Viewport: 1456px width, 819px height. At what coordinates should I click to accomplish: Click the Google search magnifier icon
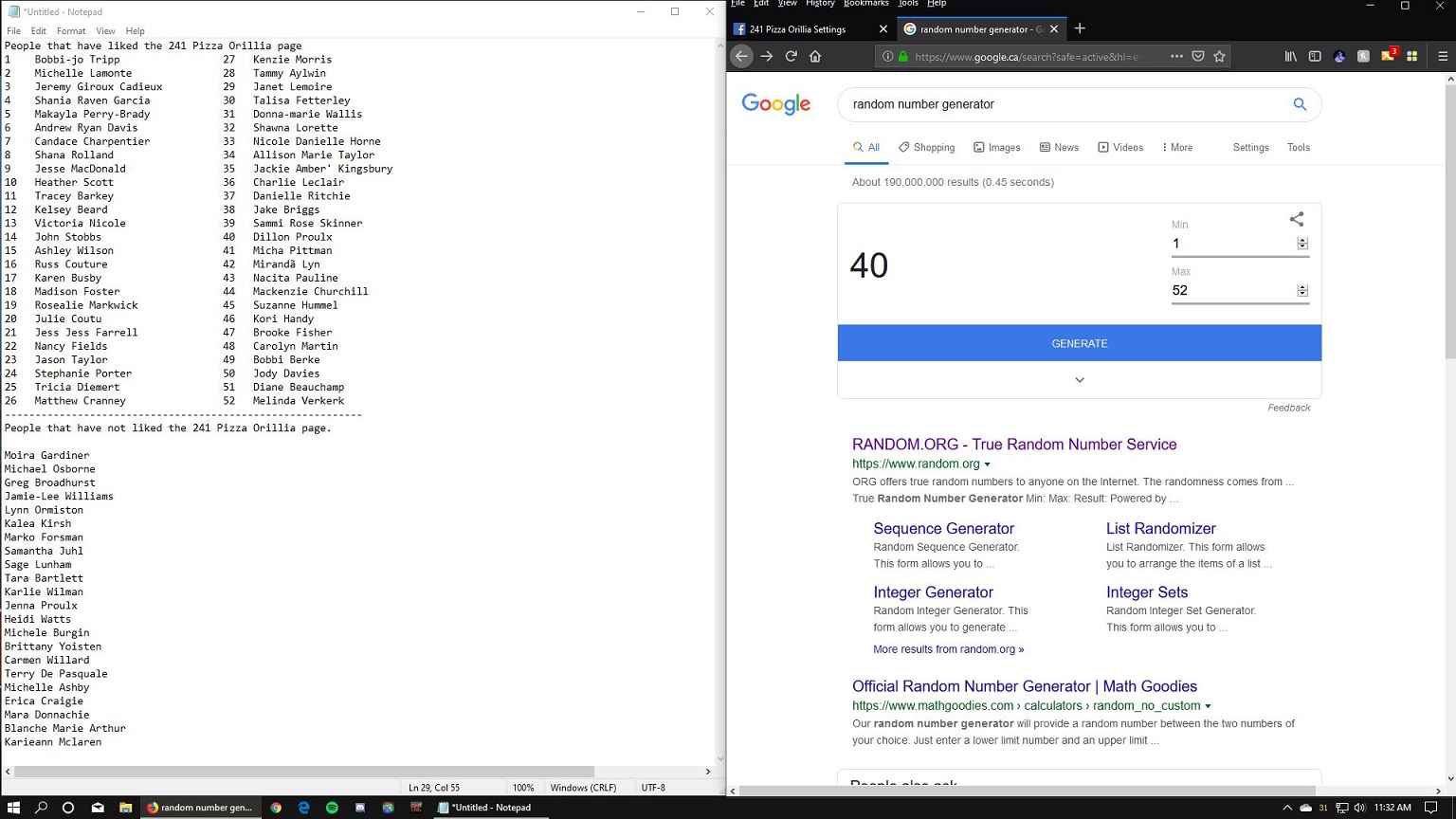1300,104
